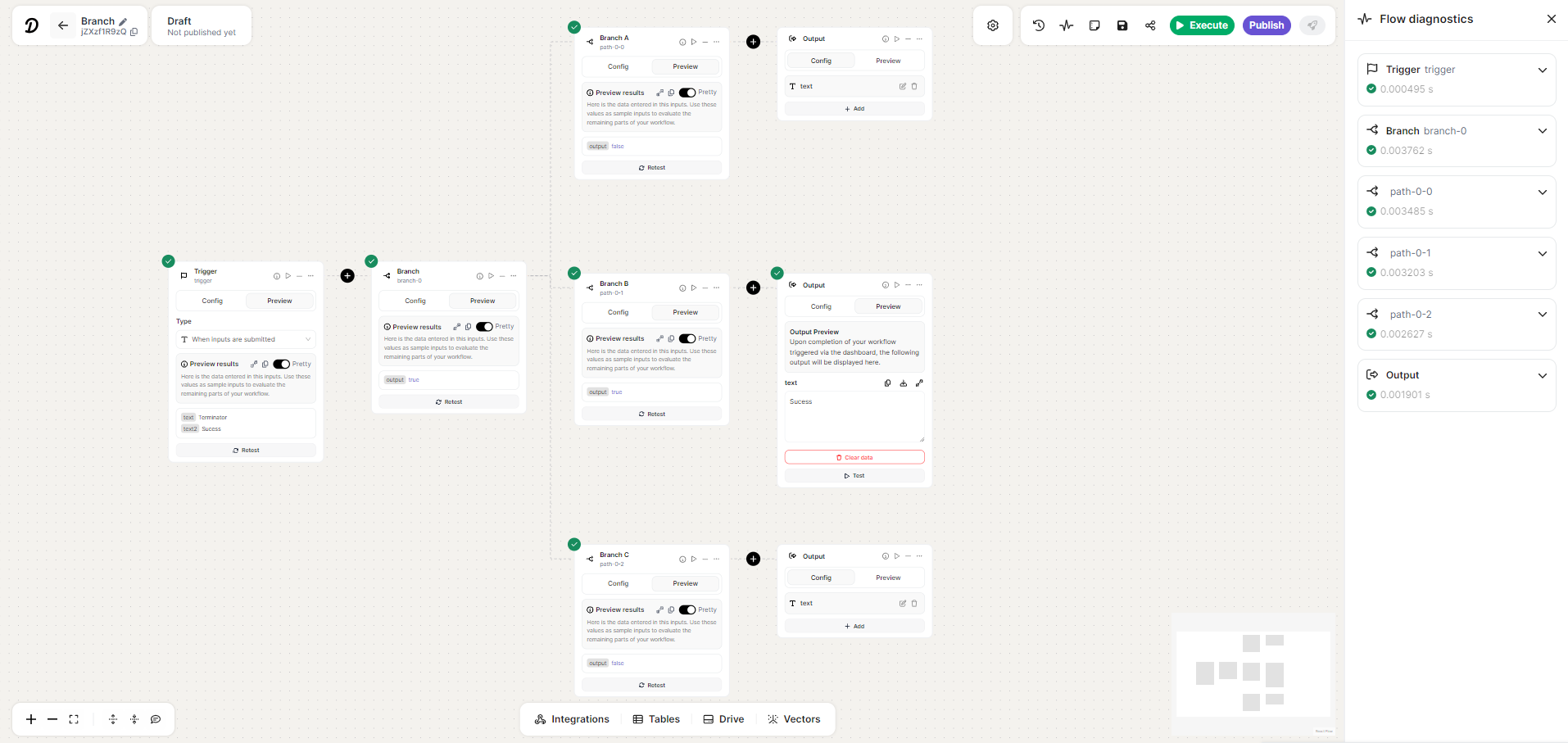Open workflow settings gear icon
The image size is (1568, 743).
point(993,25)
